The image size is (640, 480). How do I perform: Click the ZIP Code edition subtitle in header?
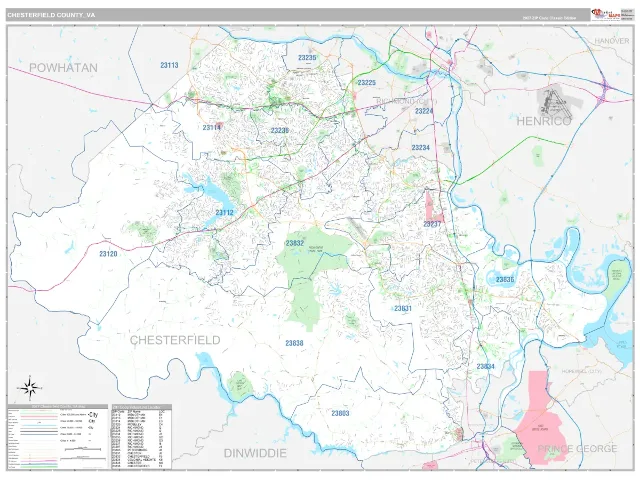pos(549,18)
